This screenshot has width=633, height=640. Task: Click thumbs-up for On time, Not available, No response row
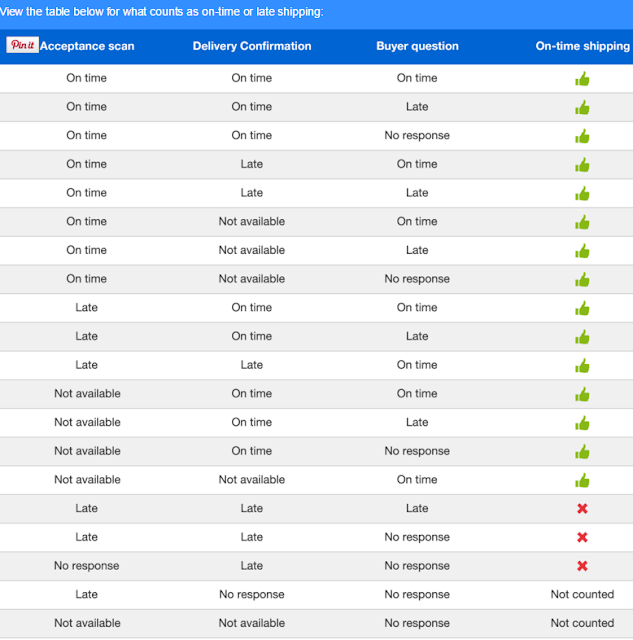(582, 279)
